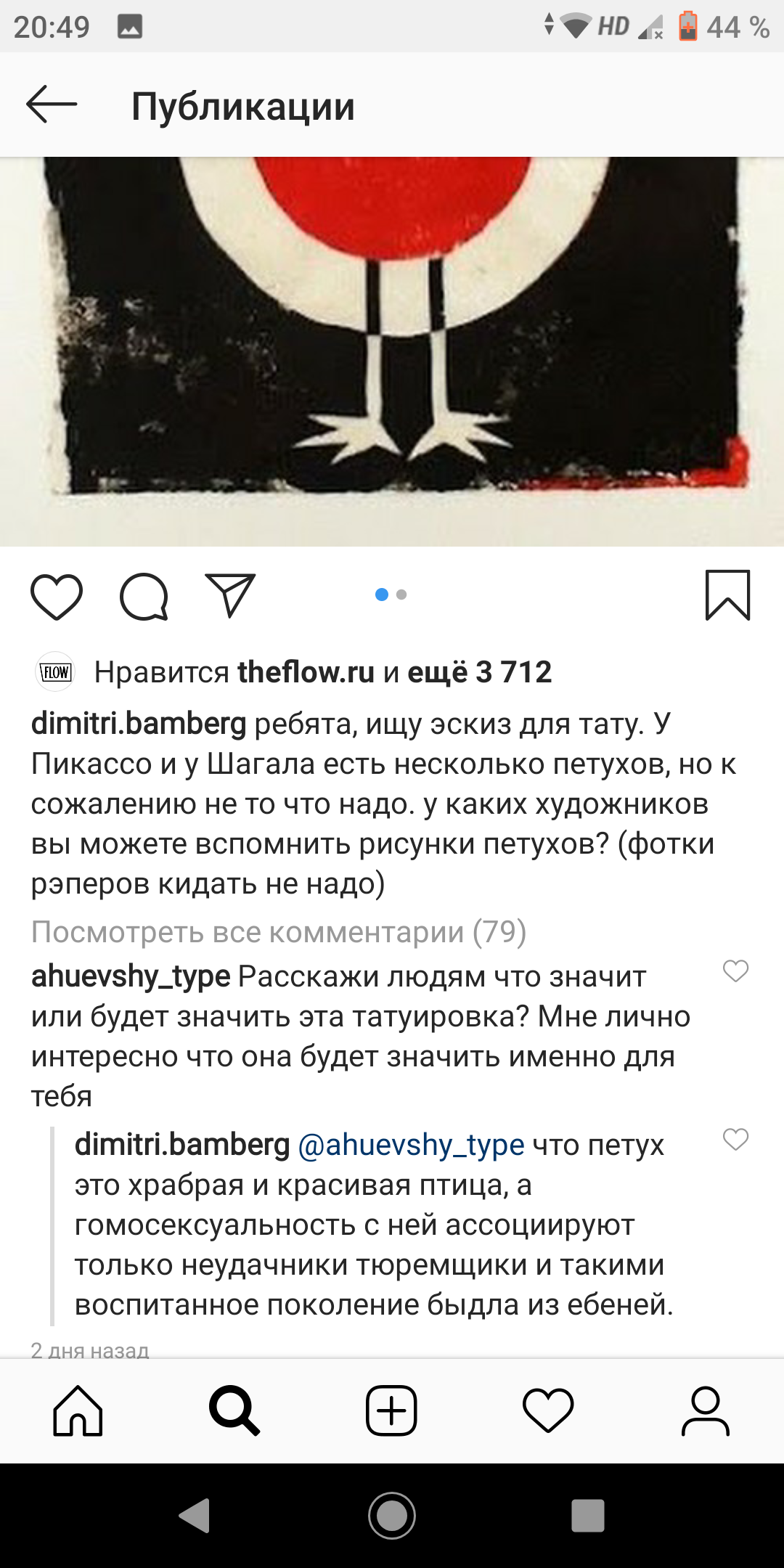Open dimitri.bamberg profile from caption

(x=139, y=724)
